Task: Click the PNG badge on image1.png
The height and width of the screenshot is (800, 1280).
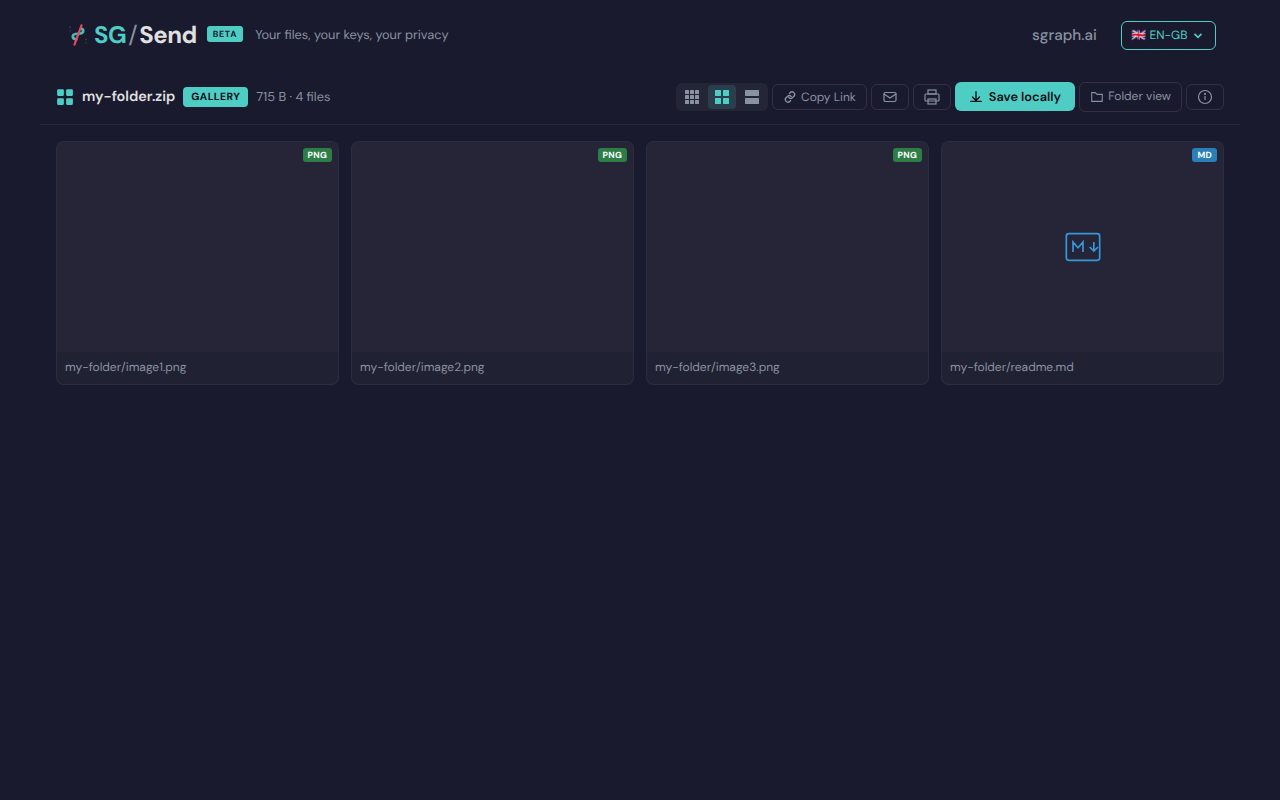Action: coord(317,155)
